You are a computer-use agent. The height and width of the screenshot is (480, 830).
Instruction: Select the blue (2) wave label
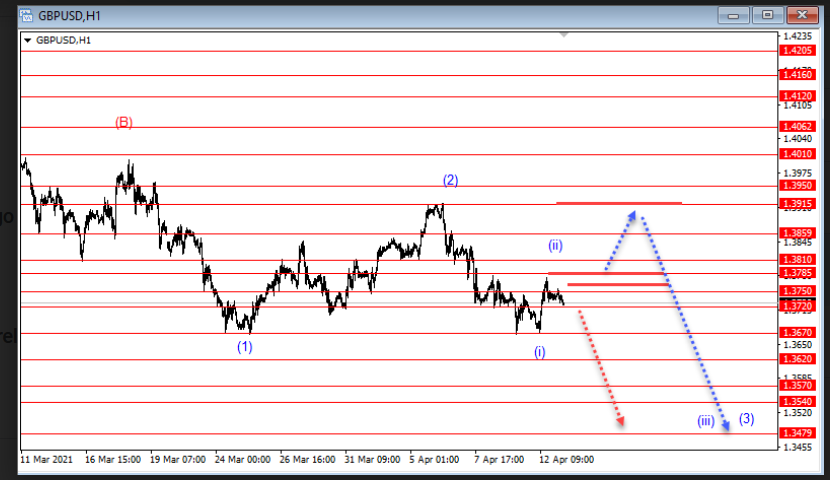pyautogui.click(x=451, y=180)
